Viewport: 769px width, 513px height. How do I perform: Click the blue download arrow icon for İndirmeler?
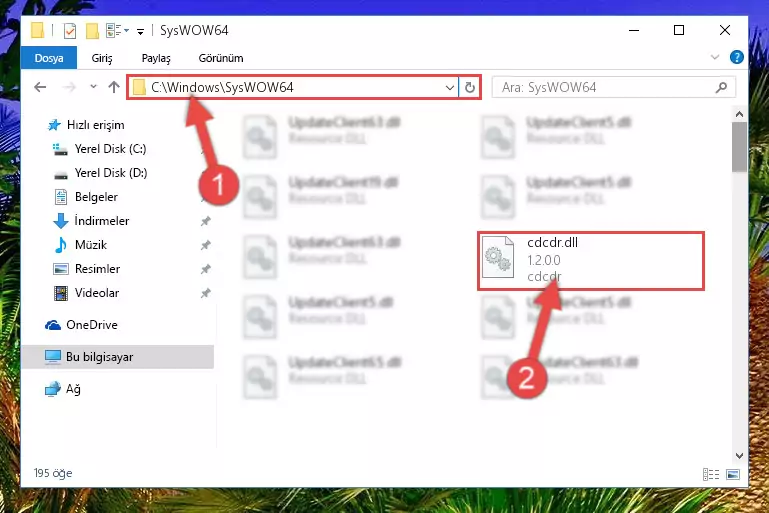pyautogui.click(x=60, y=221)
